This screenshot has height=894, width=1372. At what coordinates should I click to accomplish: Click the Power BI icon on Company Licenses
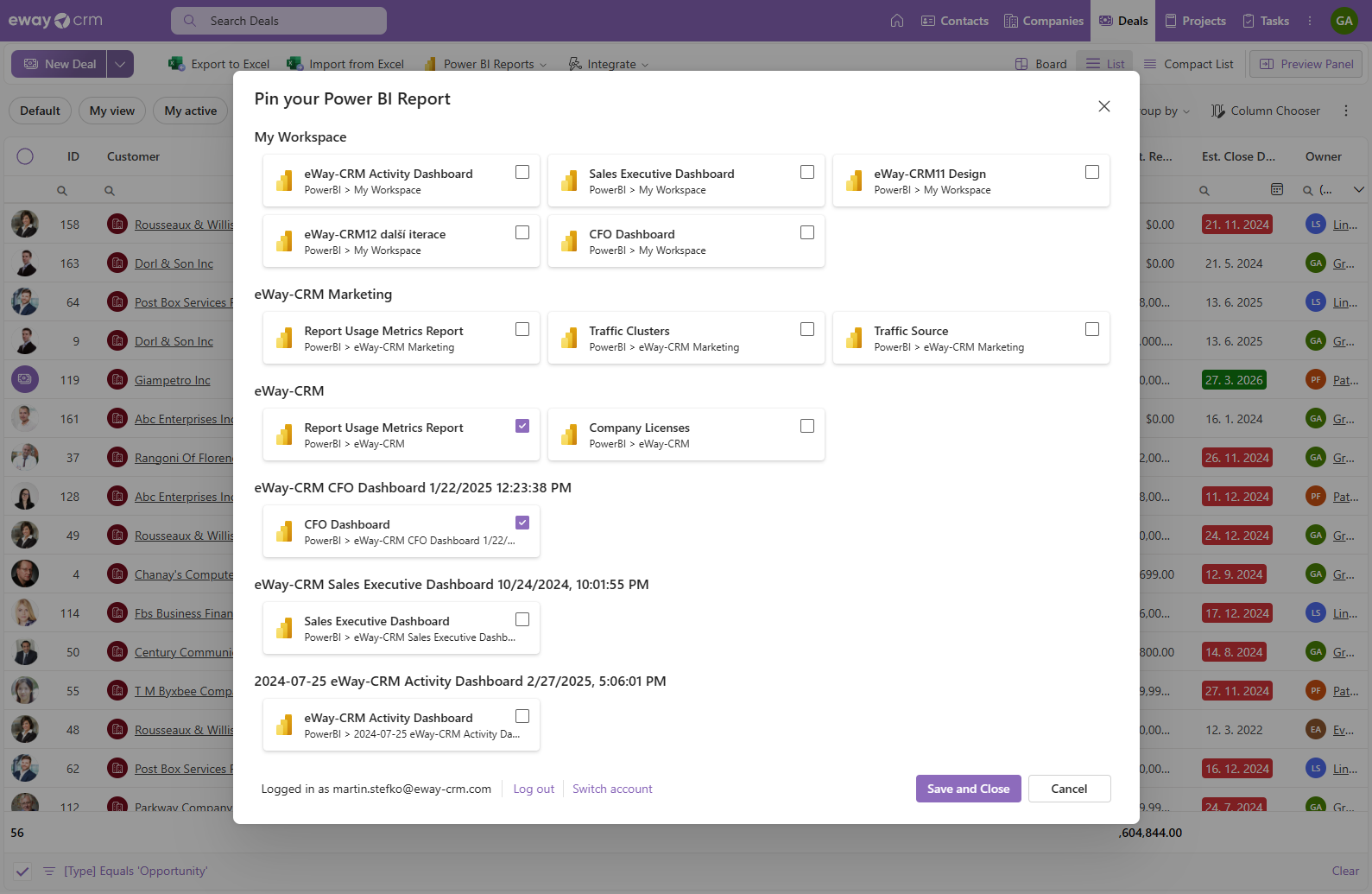point(569,434)
